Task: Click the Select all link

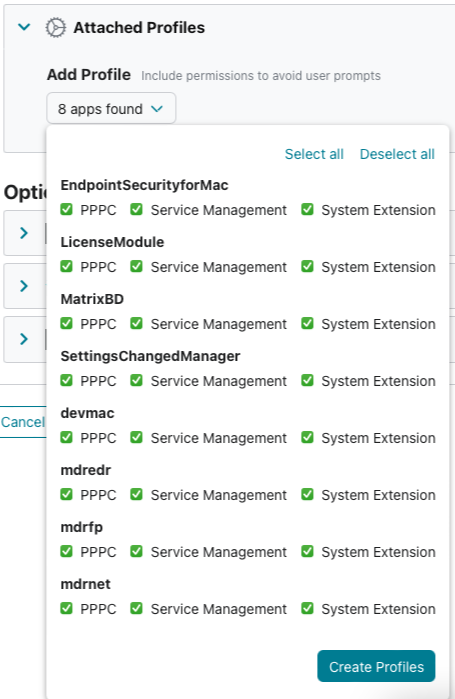Action: point(314,154)
